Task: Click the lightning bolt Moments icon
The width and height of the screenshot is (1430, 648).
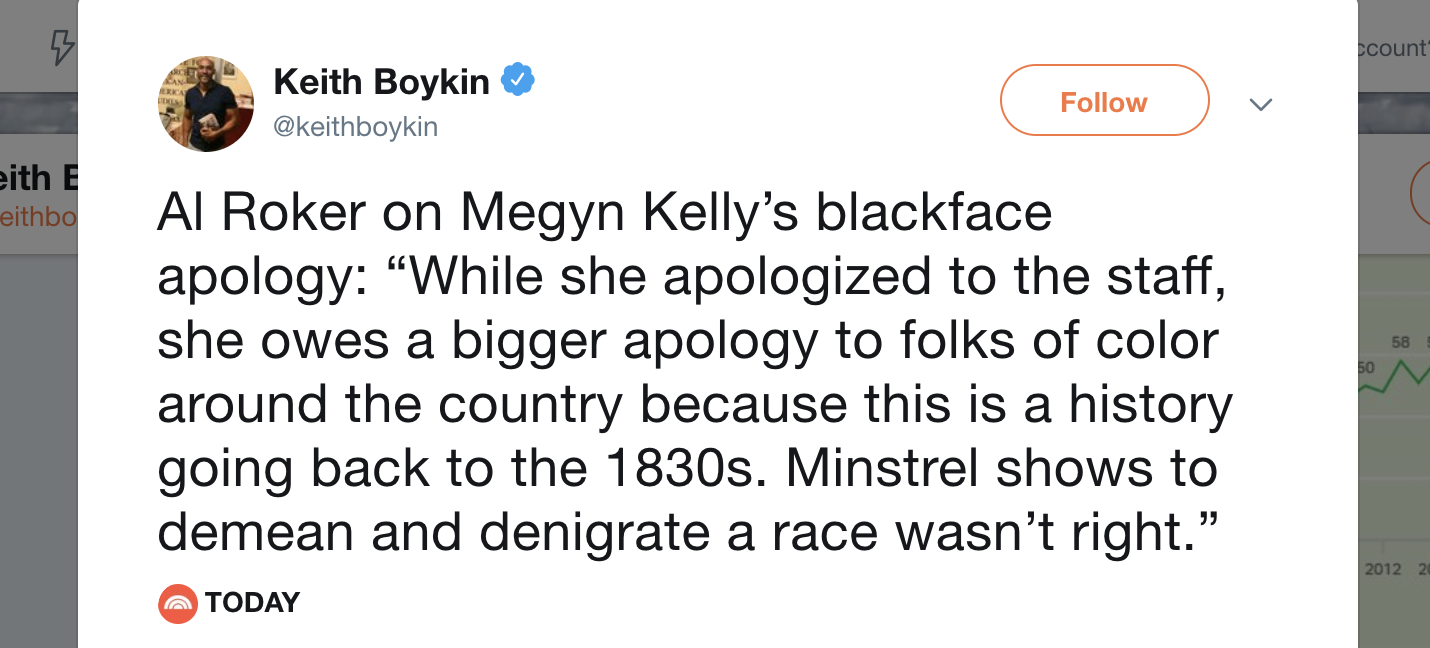Action: [x=62, y=47]
